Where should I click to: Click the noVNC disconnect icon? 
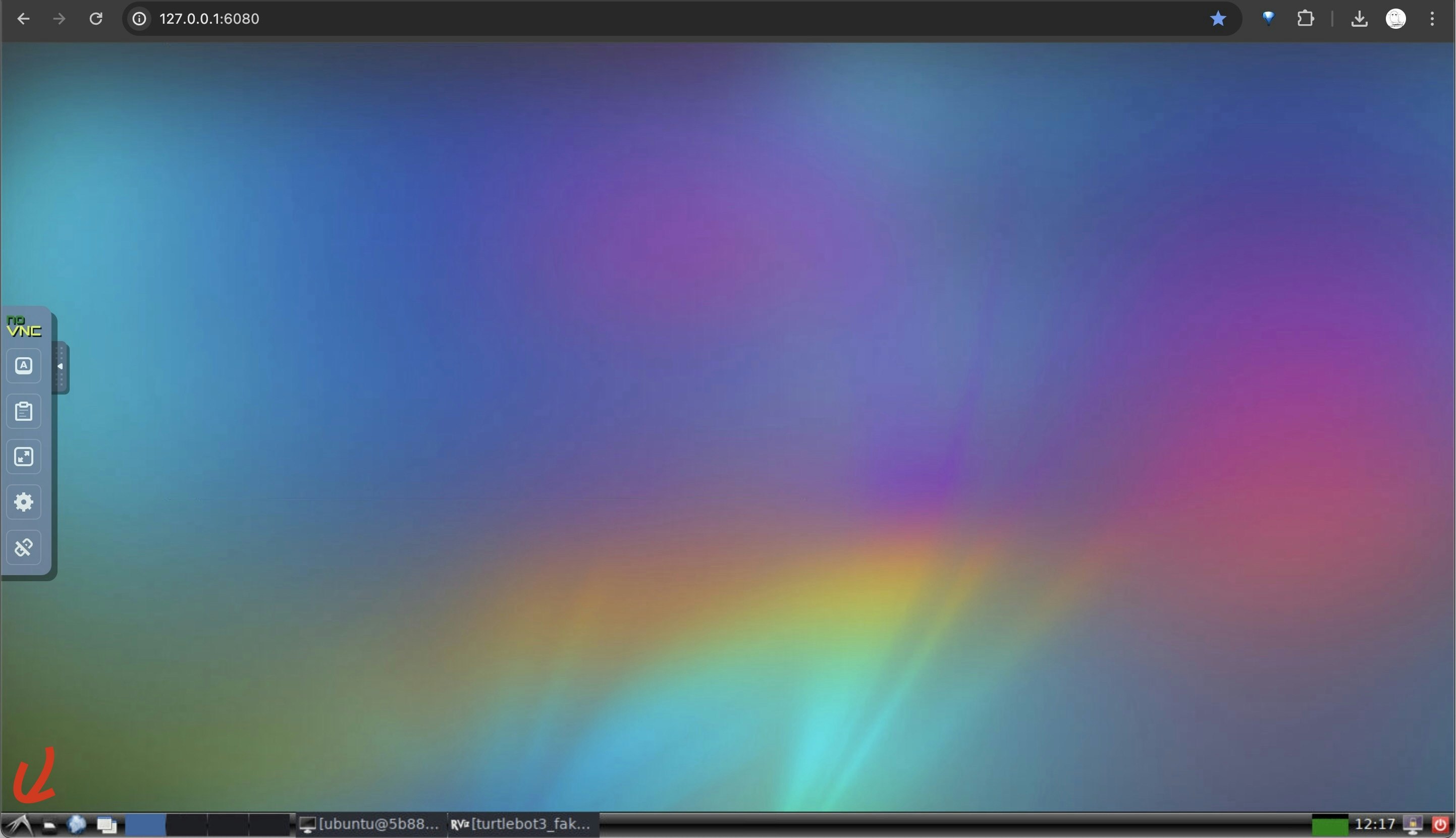pos(24,547)
